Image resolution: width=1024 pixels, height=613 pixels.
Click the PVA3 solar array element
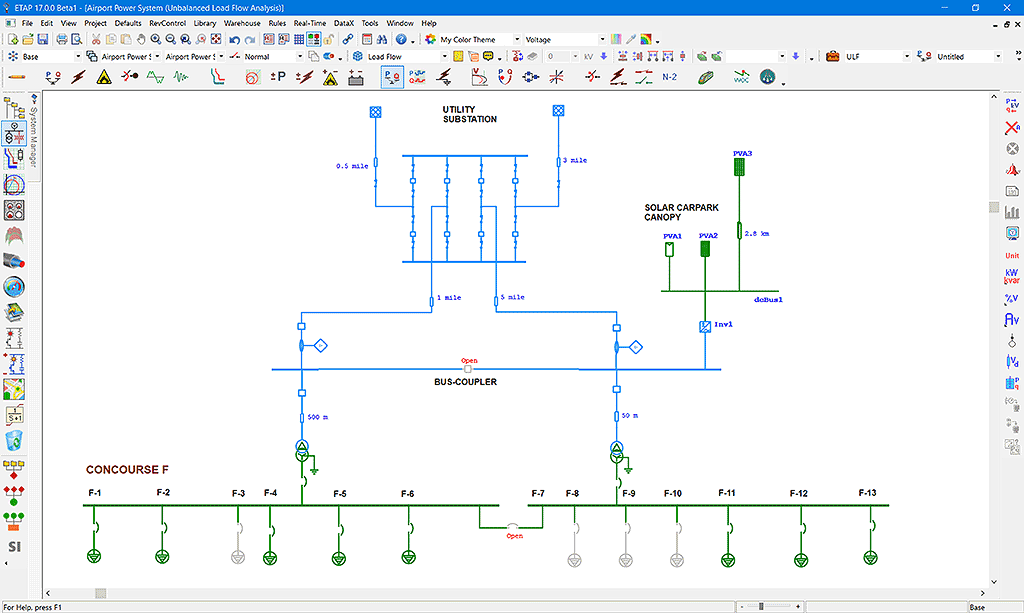point(740,168)
